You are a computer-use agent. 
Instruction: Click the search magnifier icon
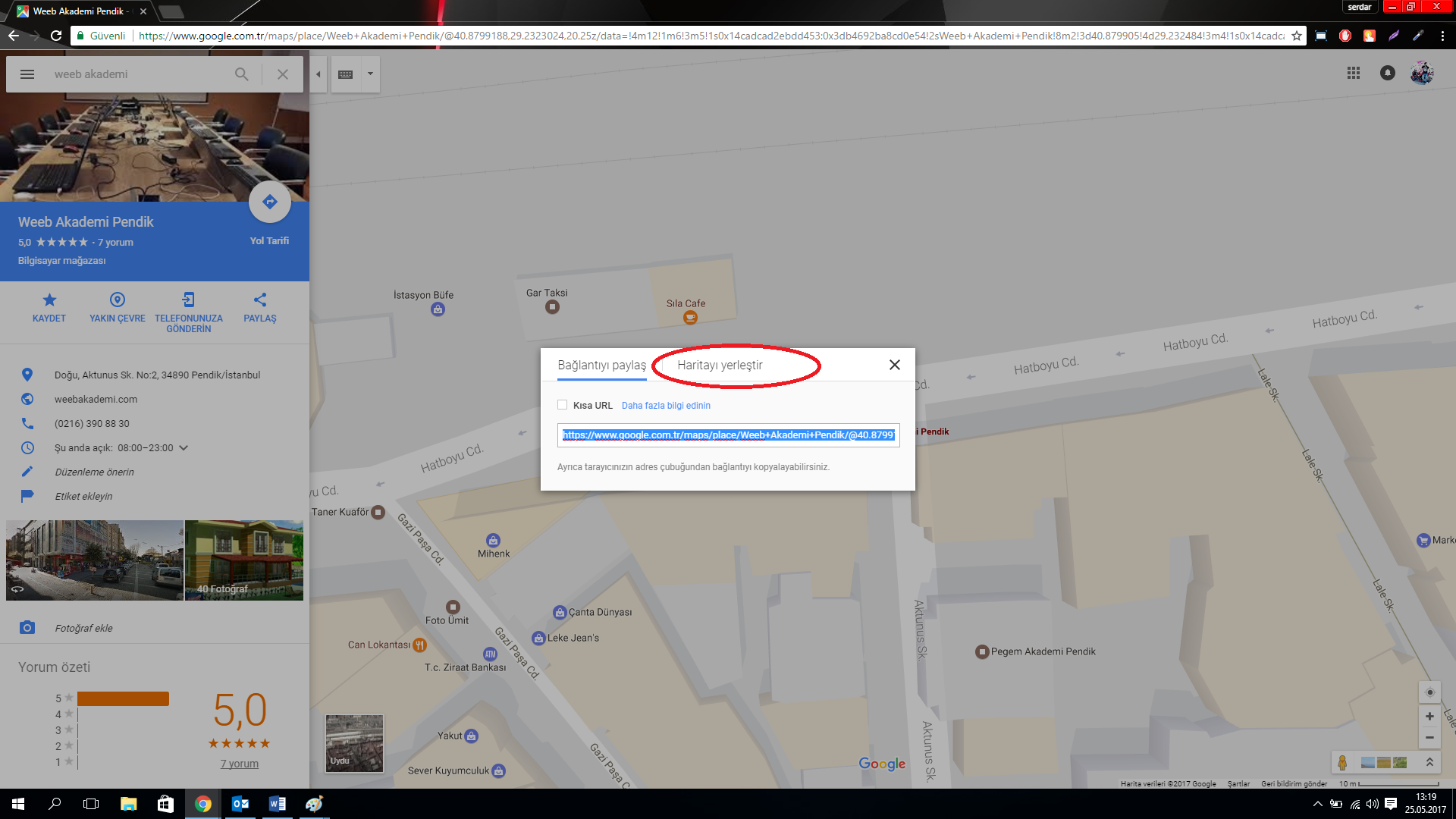(x=241, y=74)
